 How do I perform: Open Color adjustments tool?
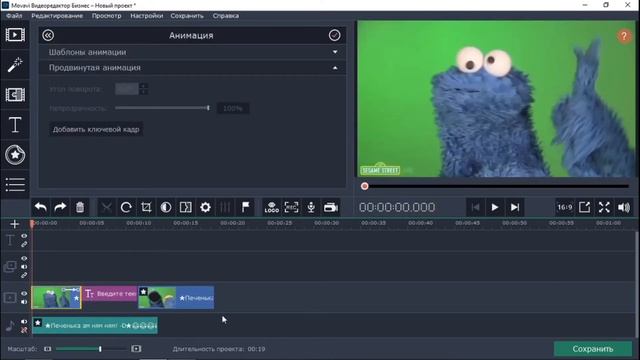point(166,207)
